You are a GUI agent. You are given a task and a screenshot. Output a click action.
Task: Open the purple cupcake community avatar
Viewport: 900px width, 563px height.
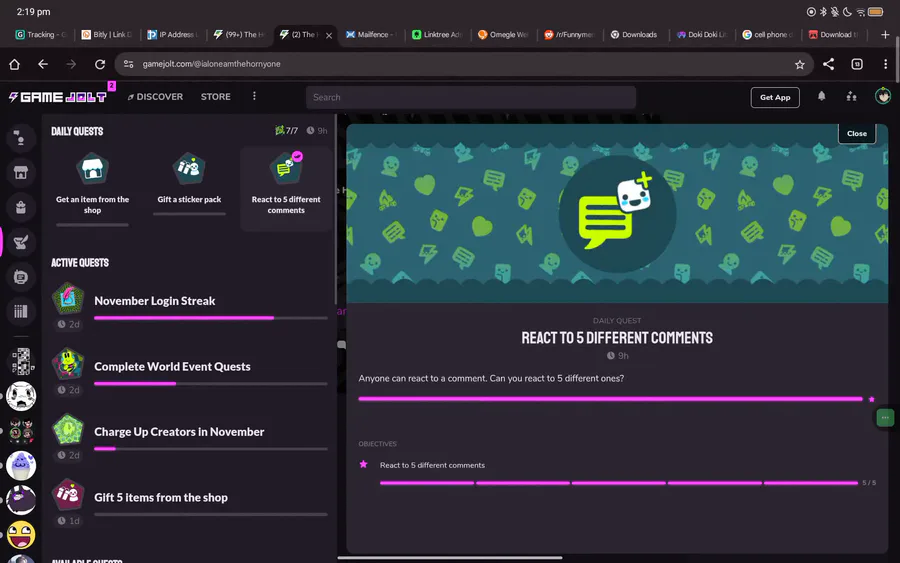[21, 465]
